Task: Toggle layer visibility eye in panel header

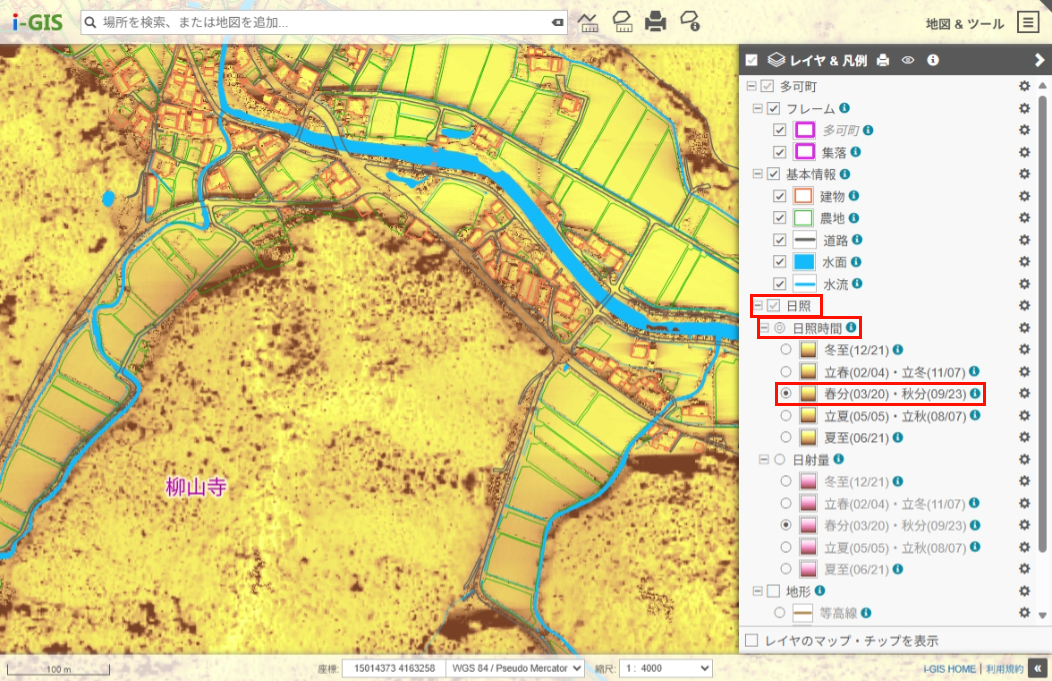Action: [x=908, y=60]
